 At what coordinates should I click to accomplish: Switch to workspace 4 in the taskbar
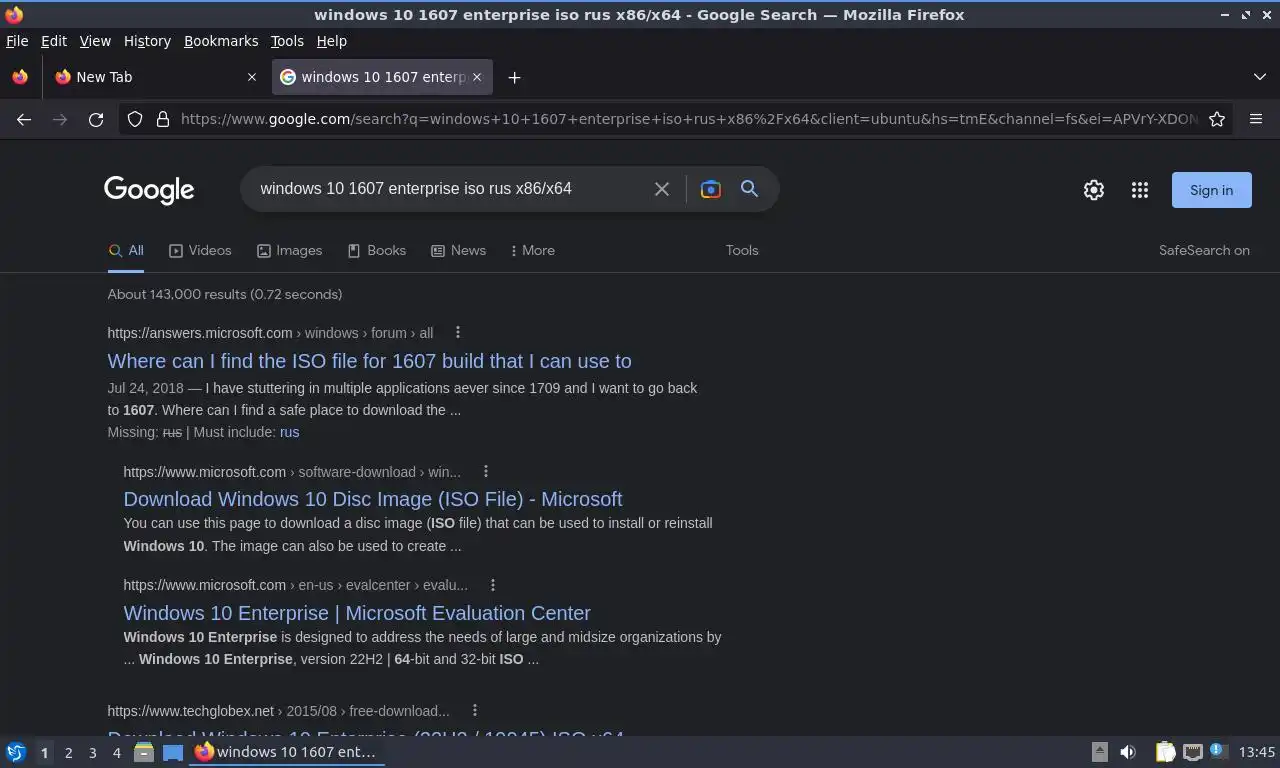coord(116,752)
